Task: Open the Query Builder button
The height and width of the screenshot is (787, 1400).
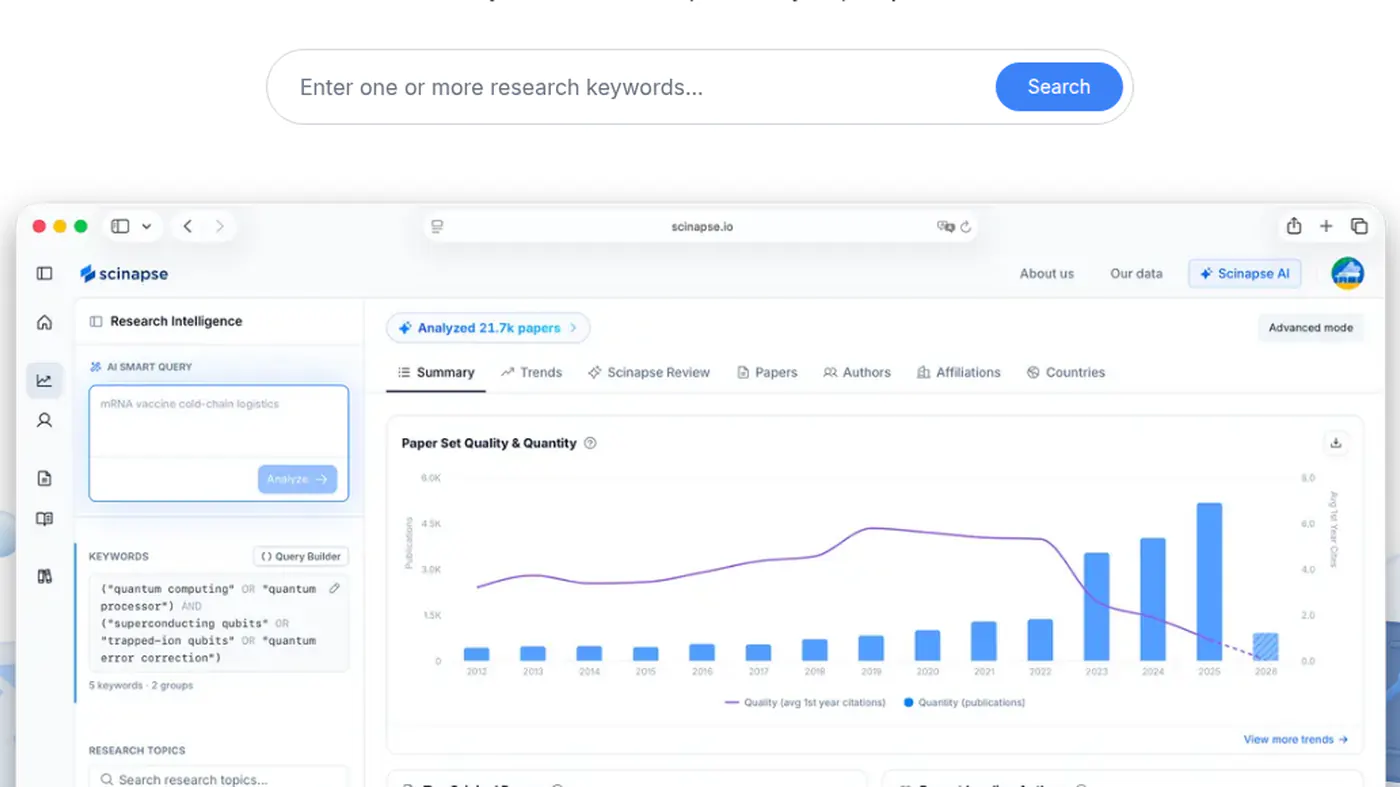Action: pos(301,556)
